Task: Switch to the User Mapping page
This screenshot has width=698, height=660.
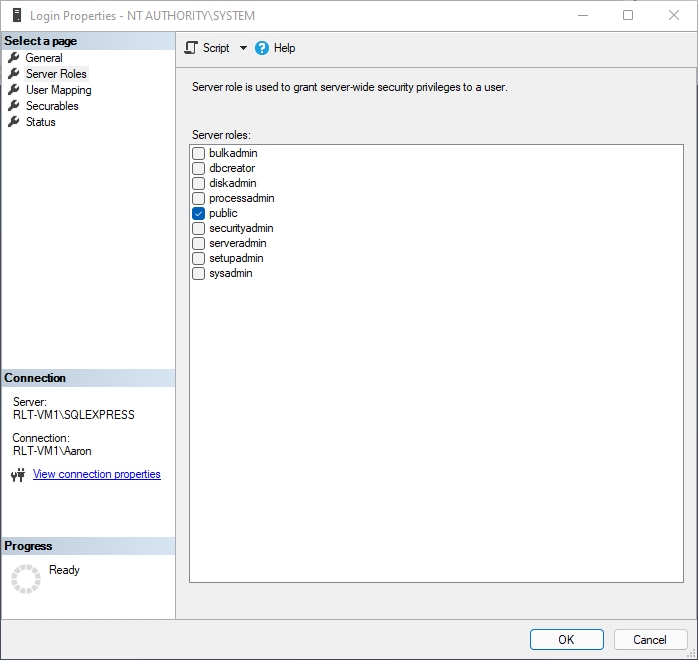Action: point(58,90)
